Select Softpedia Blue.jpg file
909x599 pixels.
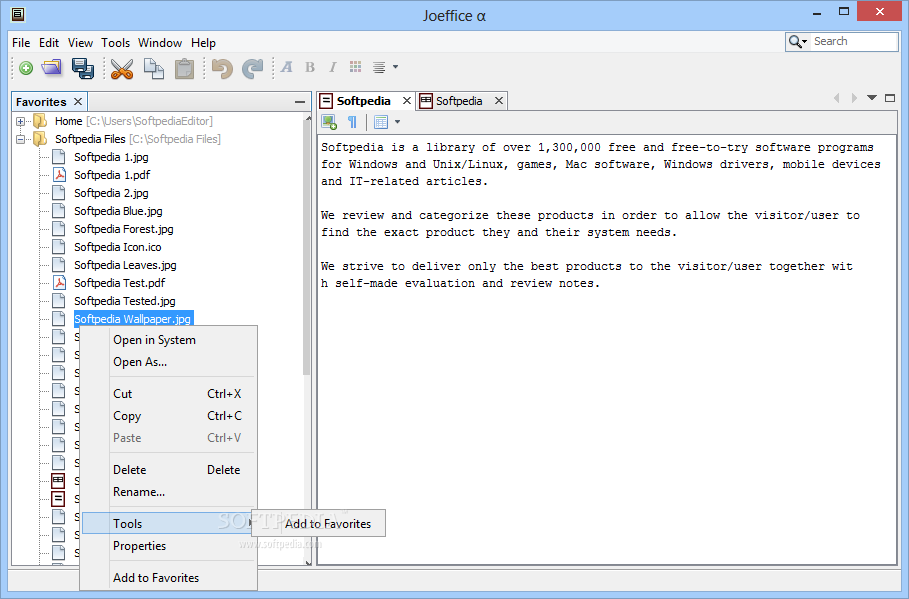[118, 211]
